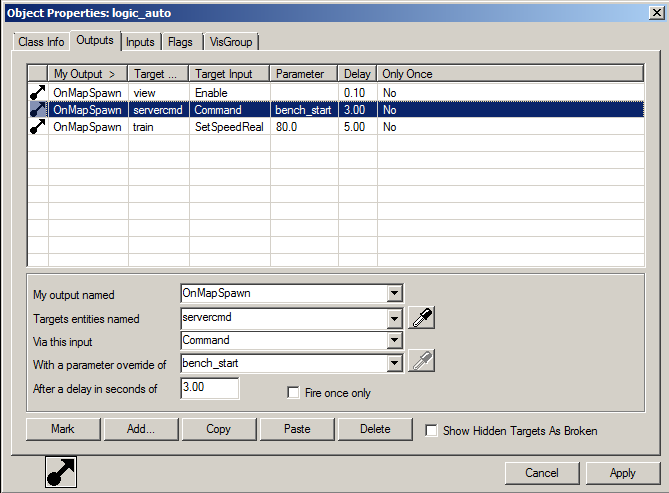Expand the Via this input dropdown
Image resolution: width=669 pixels, height=493 pixels.
(394, 340)
